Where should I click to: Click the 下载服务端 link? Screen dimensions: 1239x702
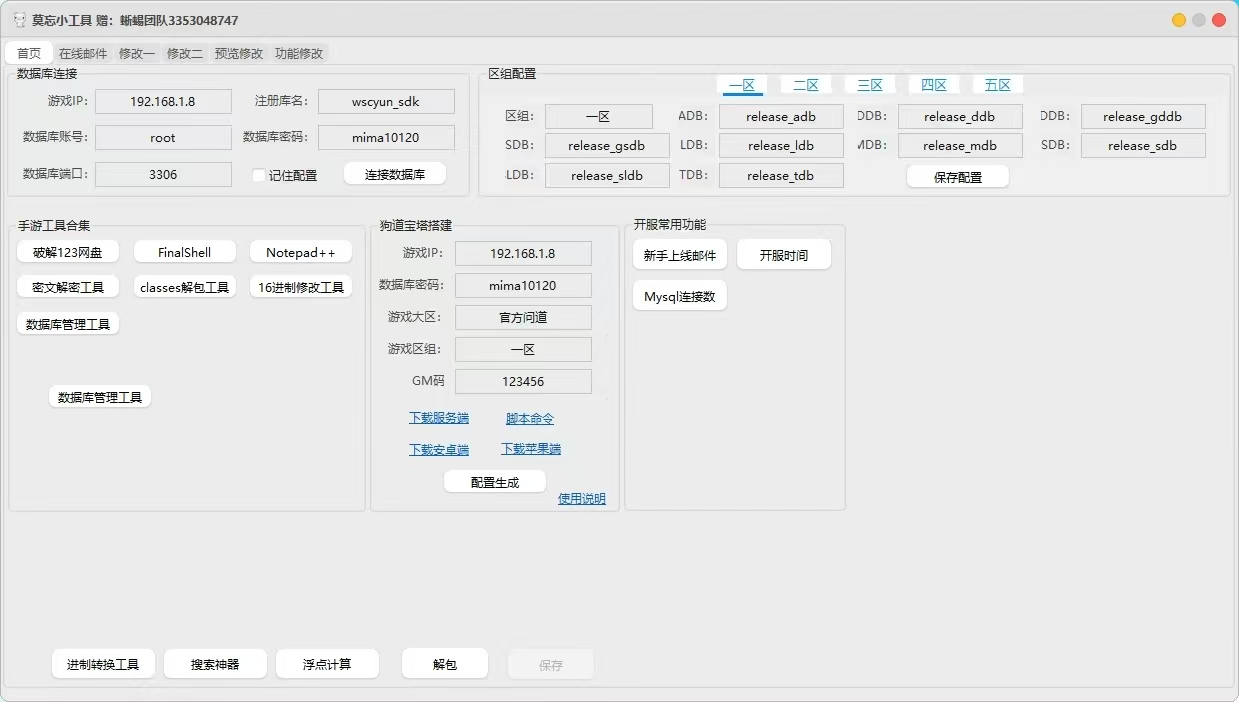click(x=438, y=418)
